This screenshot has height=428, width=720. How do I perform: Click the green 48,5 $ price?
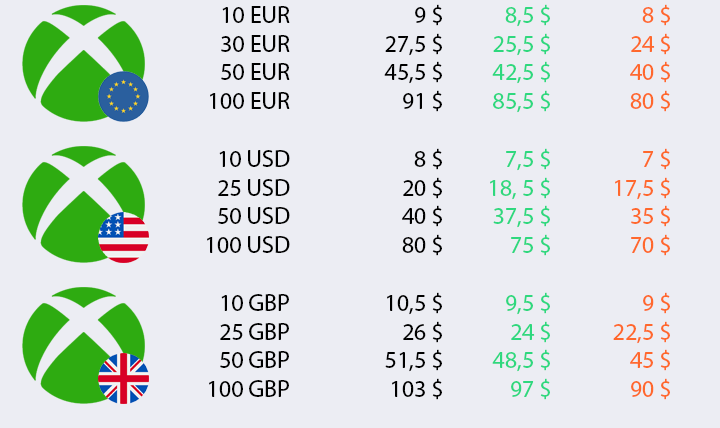tap(521, 360)
